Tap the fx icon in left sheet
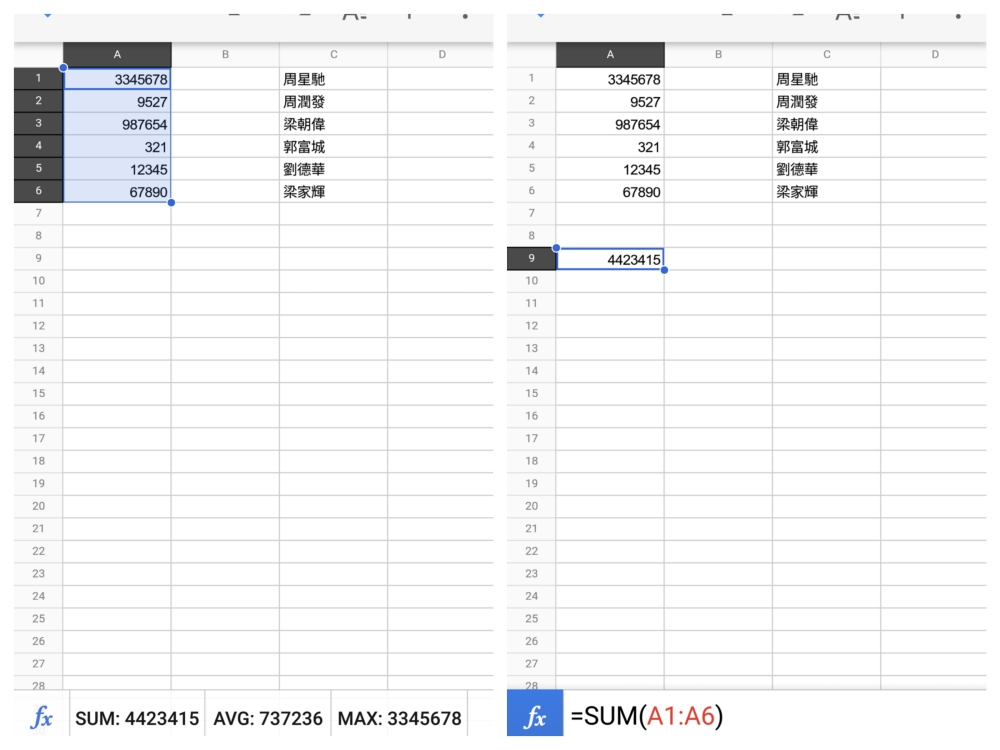Viewport: 1000px width, 750px height. [41, 717]
